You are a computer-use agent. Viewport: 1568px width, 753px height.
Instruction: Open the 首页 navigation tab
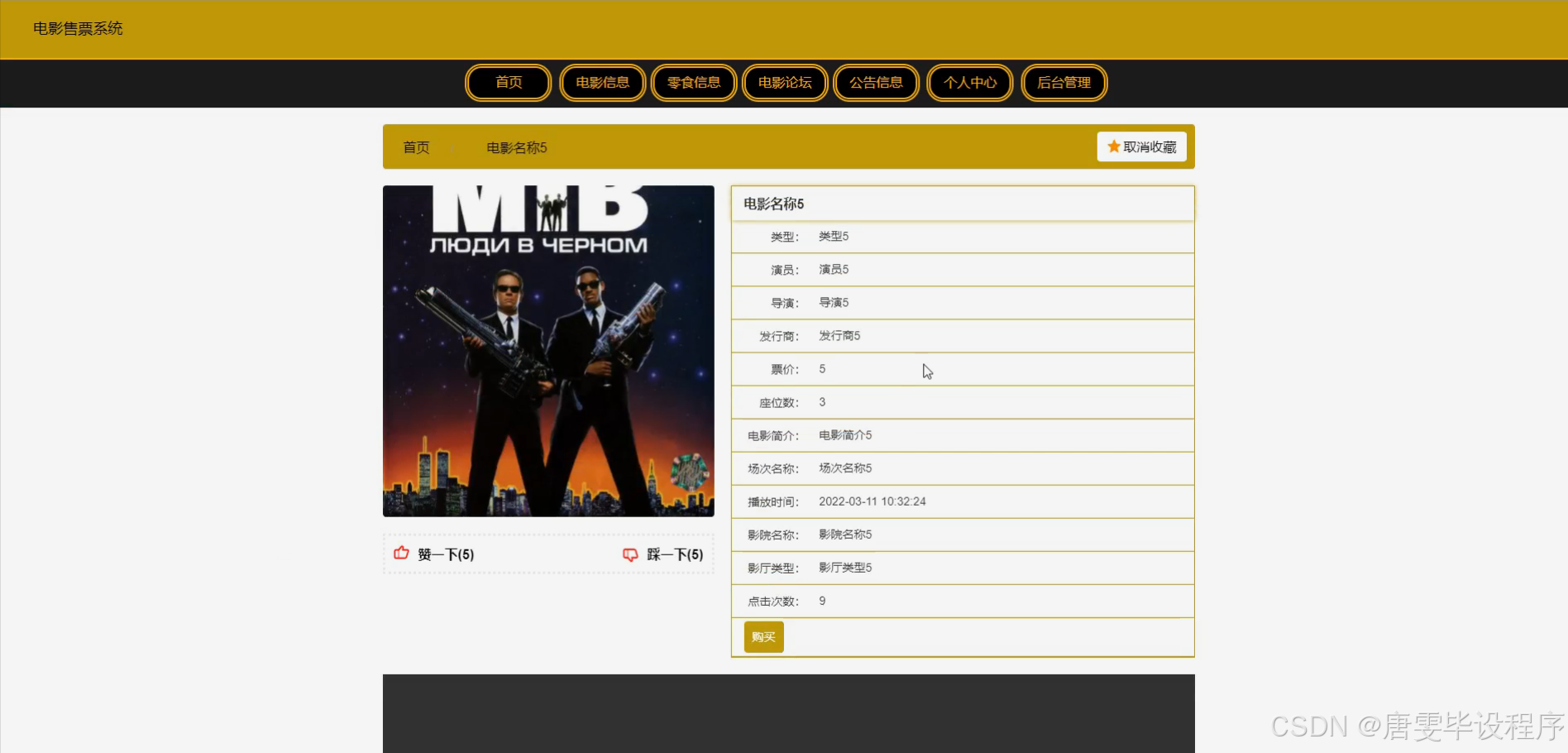(x=509, y=83)
